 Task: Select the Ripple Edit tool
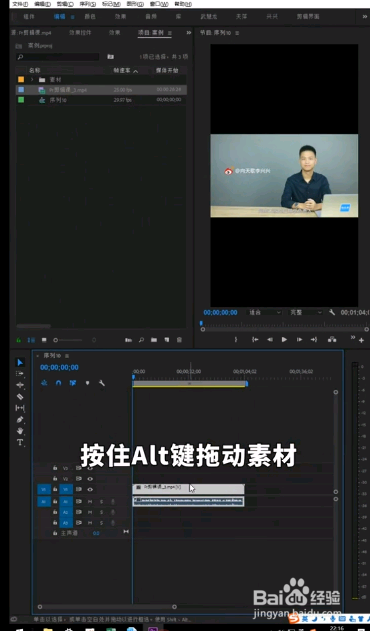point(20,385)
